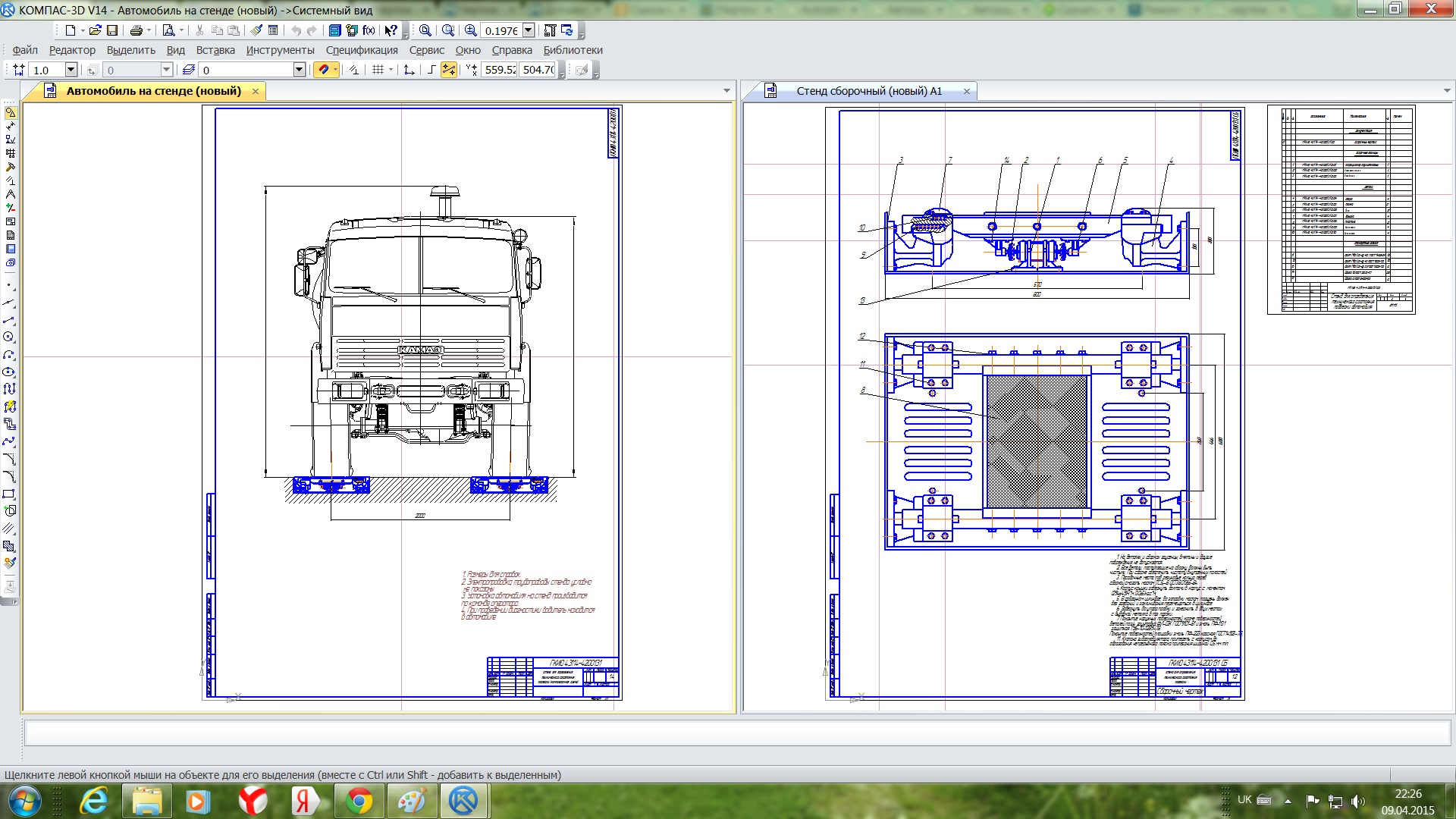Viewport: 1456px width, 819px height.
Task: Choose the Line segment tool
Action: click(9, 319)
